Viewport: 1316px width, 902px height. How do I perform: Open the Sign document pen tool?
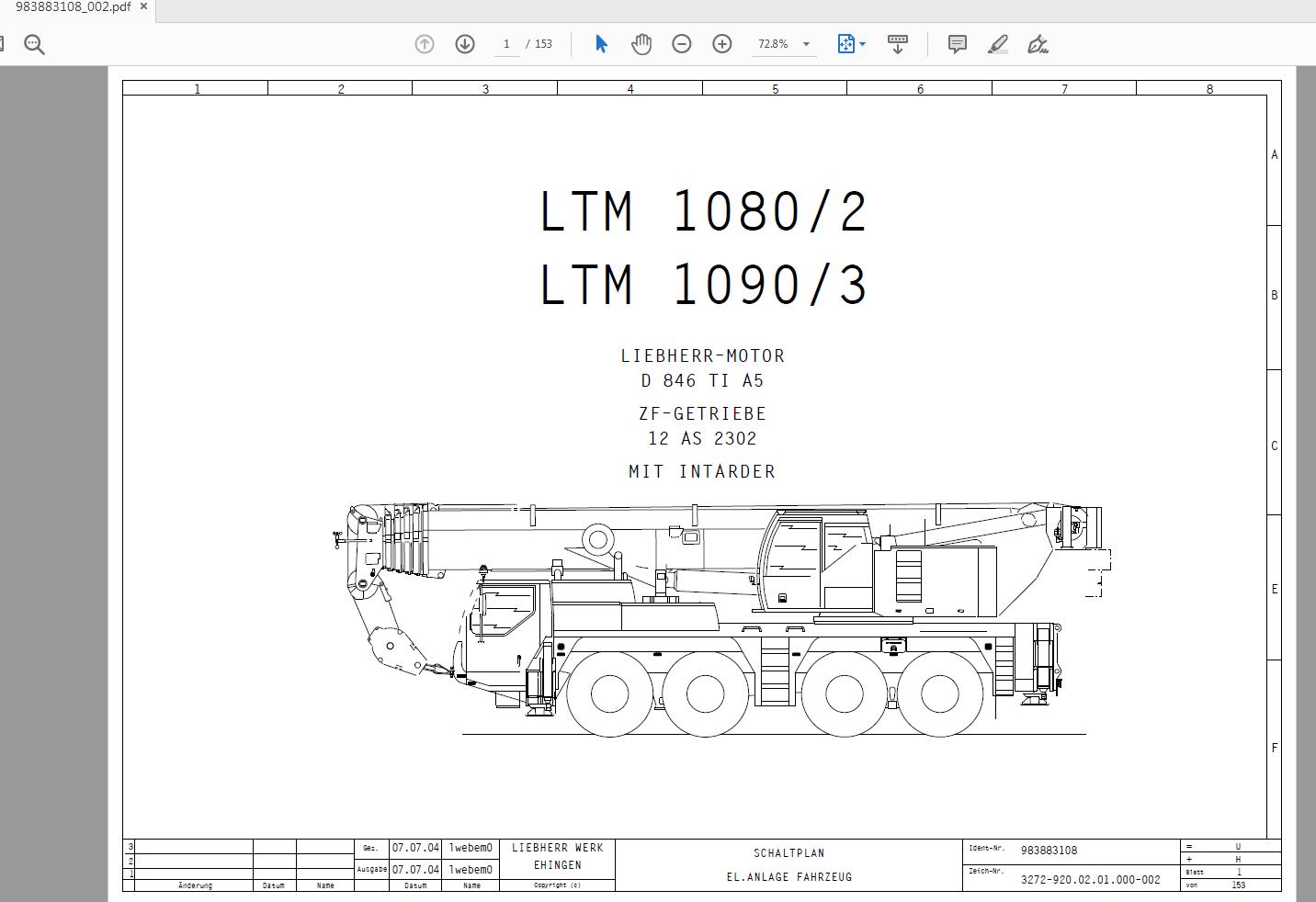click(1038, 44)
